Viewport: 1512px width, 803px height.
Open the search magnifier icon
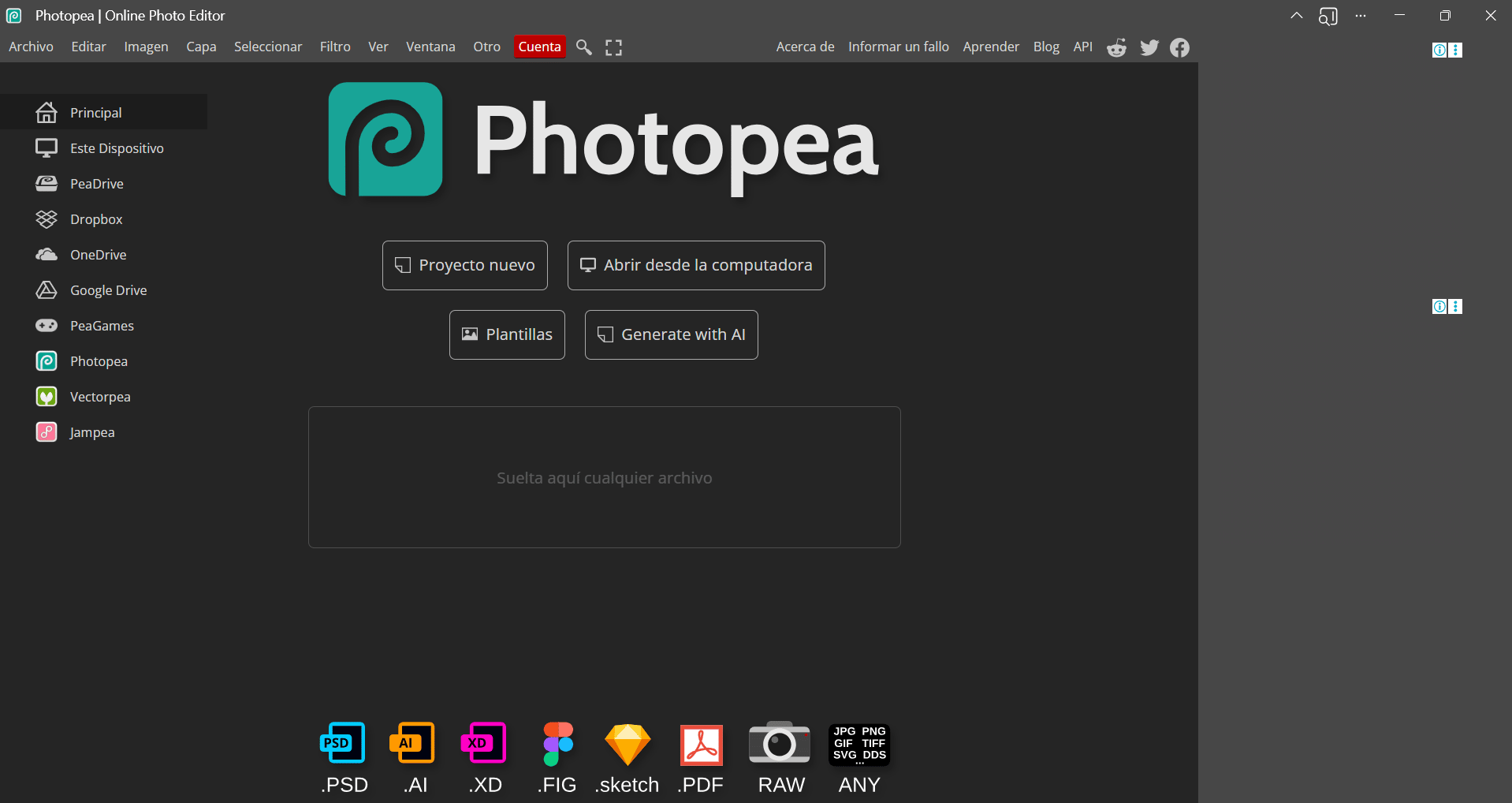click(584, 47)
